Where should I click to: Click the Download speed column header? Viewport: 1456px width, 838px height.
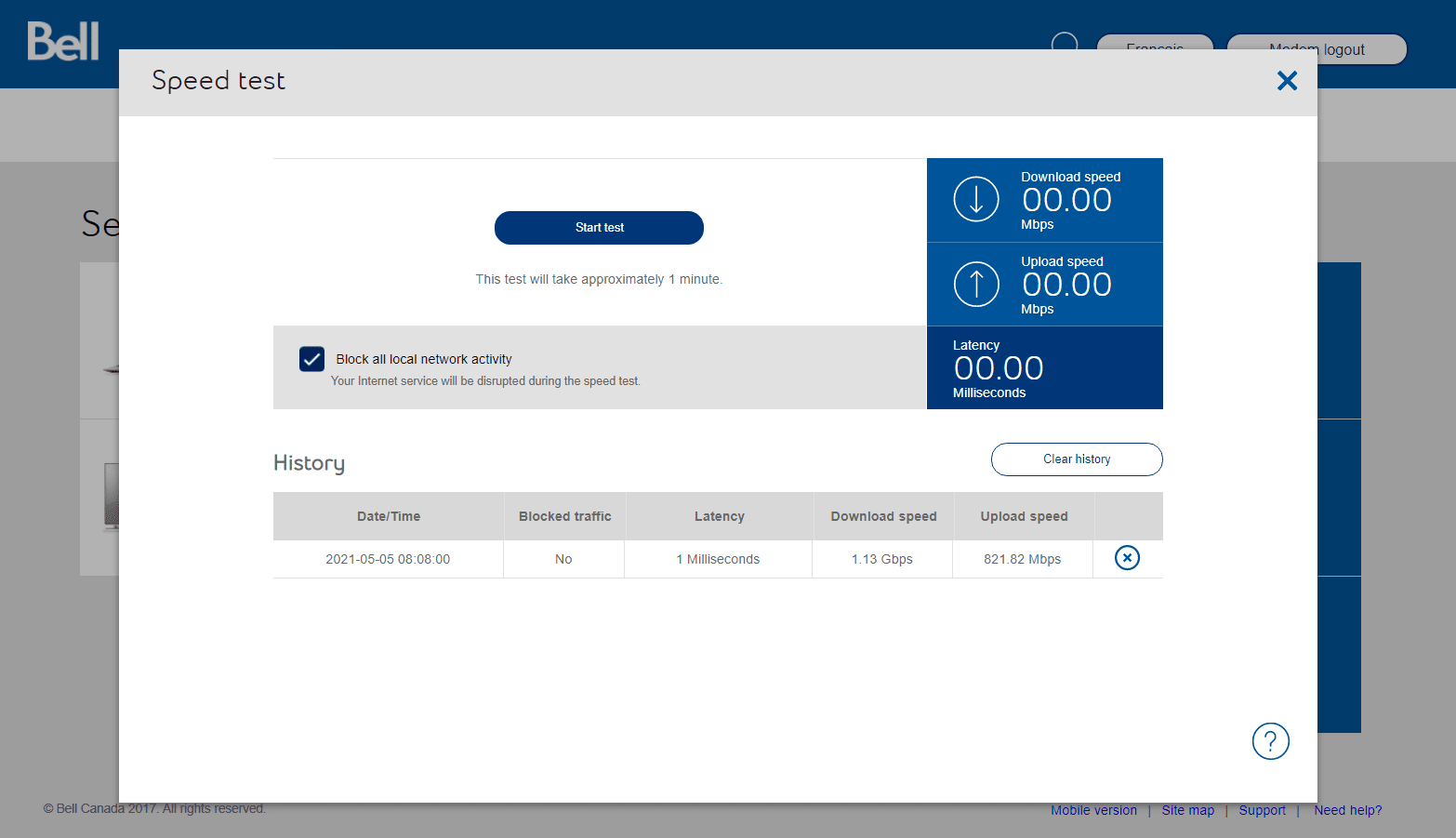pos(883,516)
